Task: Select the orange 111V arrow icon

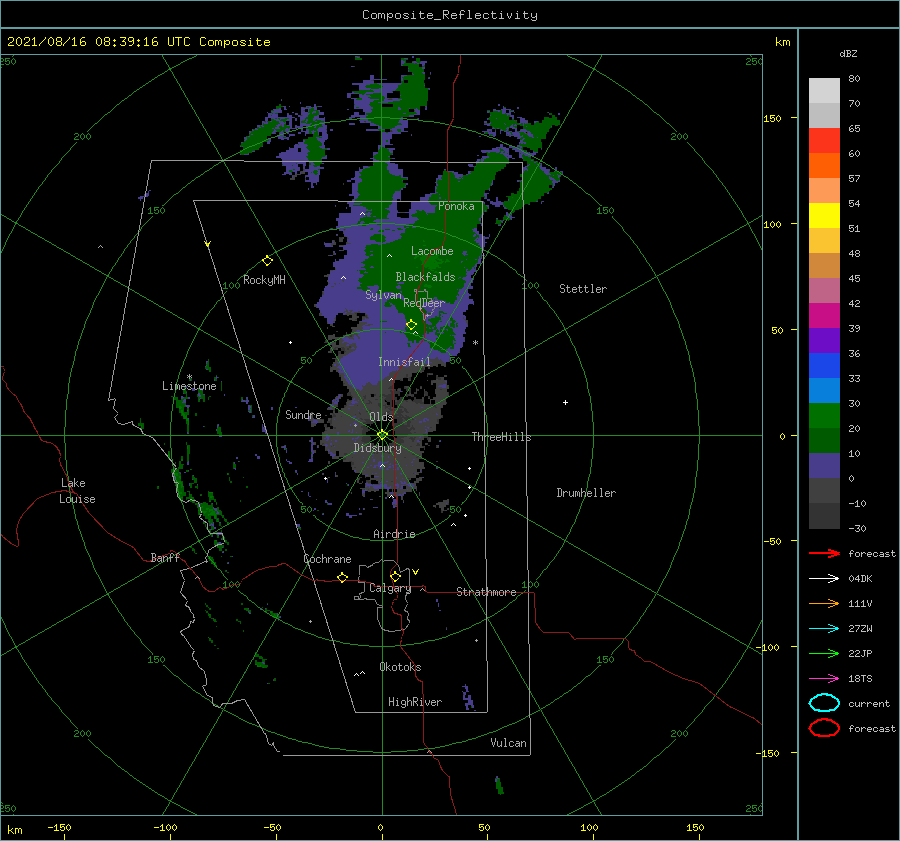Action: (824, 603)
